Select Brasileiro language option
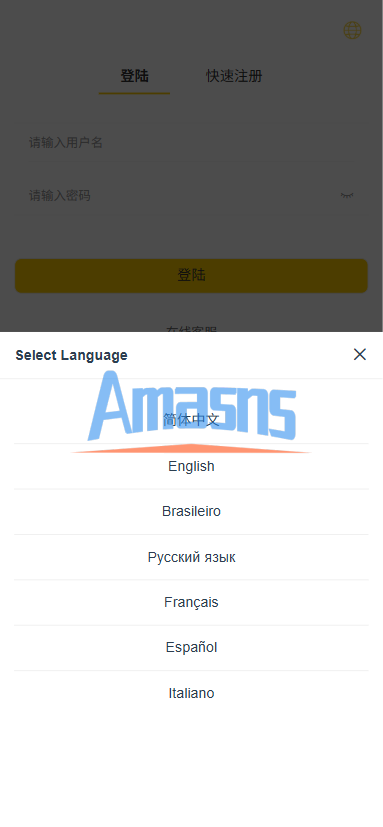The width and height of the screenshot is (383, 827). (x=192, y=512)
